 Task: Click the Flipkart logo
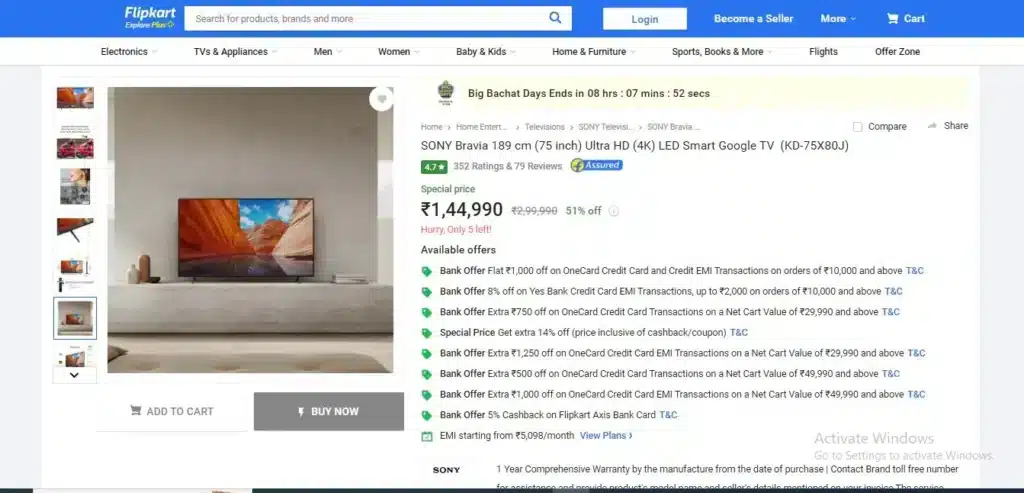pyautogui.click(x=150, y=18)
